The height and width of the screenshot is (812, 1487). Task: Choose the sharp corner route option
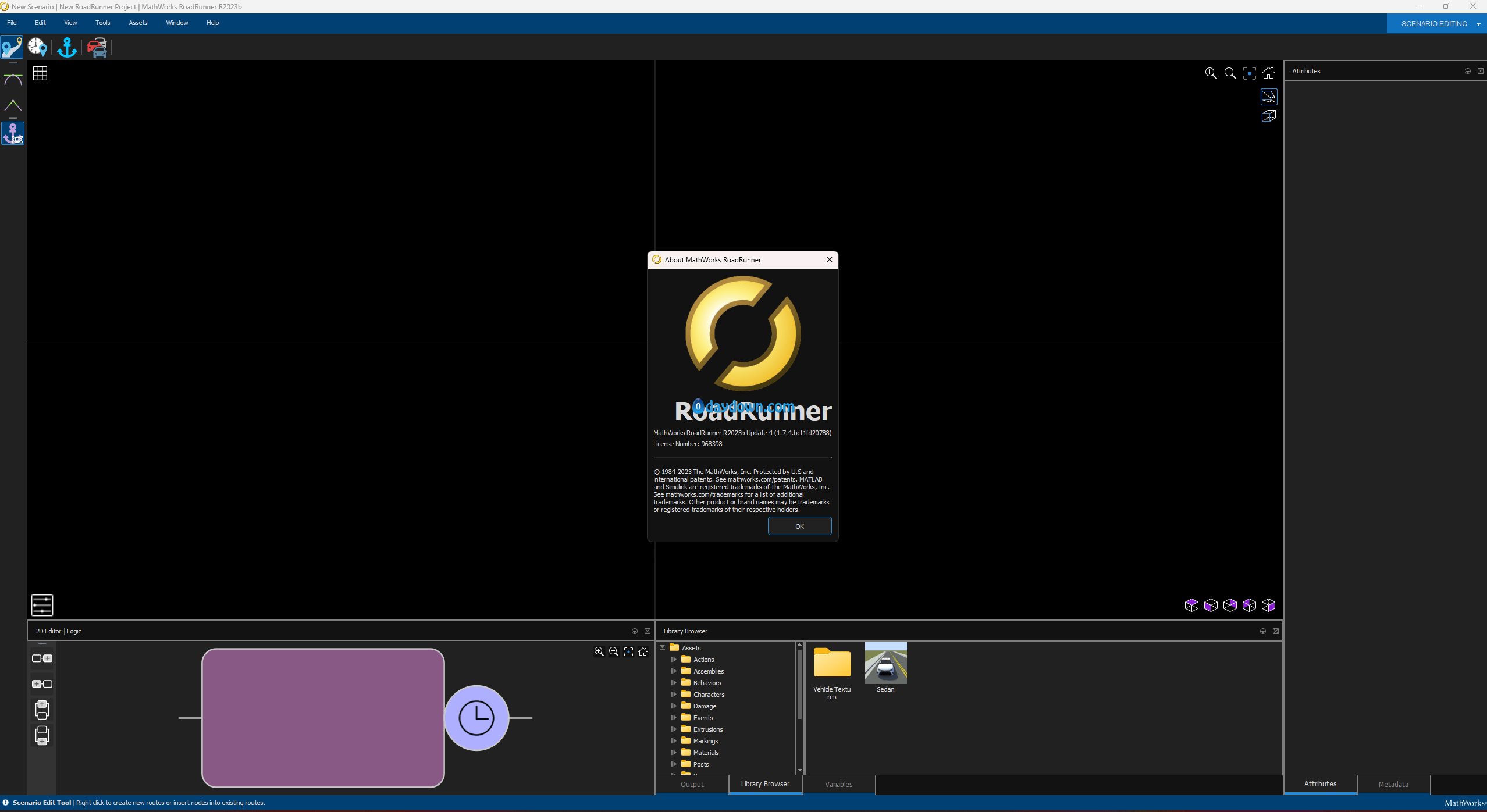(x=13, y=105)
